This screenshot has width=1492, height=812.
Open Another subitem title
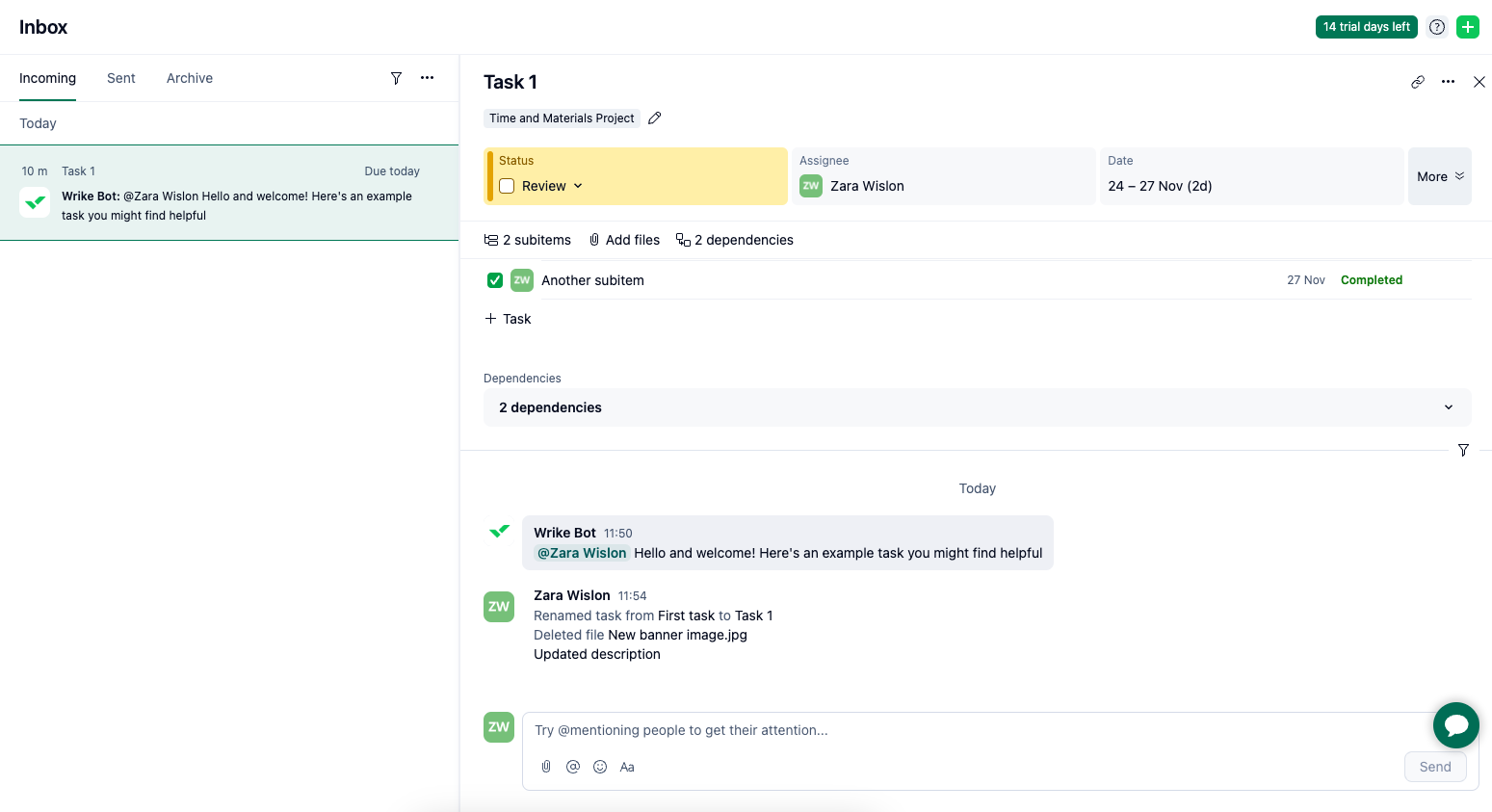[592, 280]
